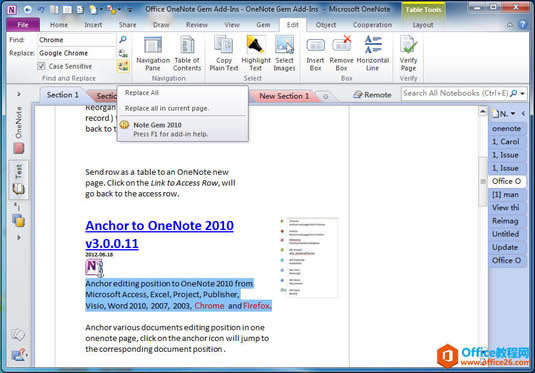Run Verify Page
The height and width of the screenshot is (373, 535).
coord(408,54)
